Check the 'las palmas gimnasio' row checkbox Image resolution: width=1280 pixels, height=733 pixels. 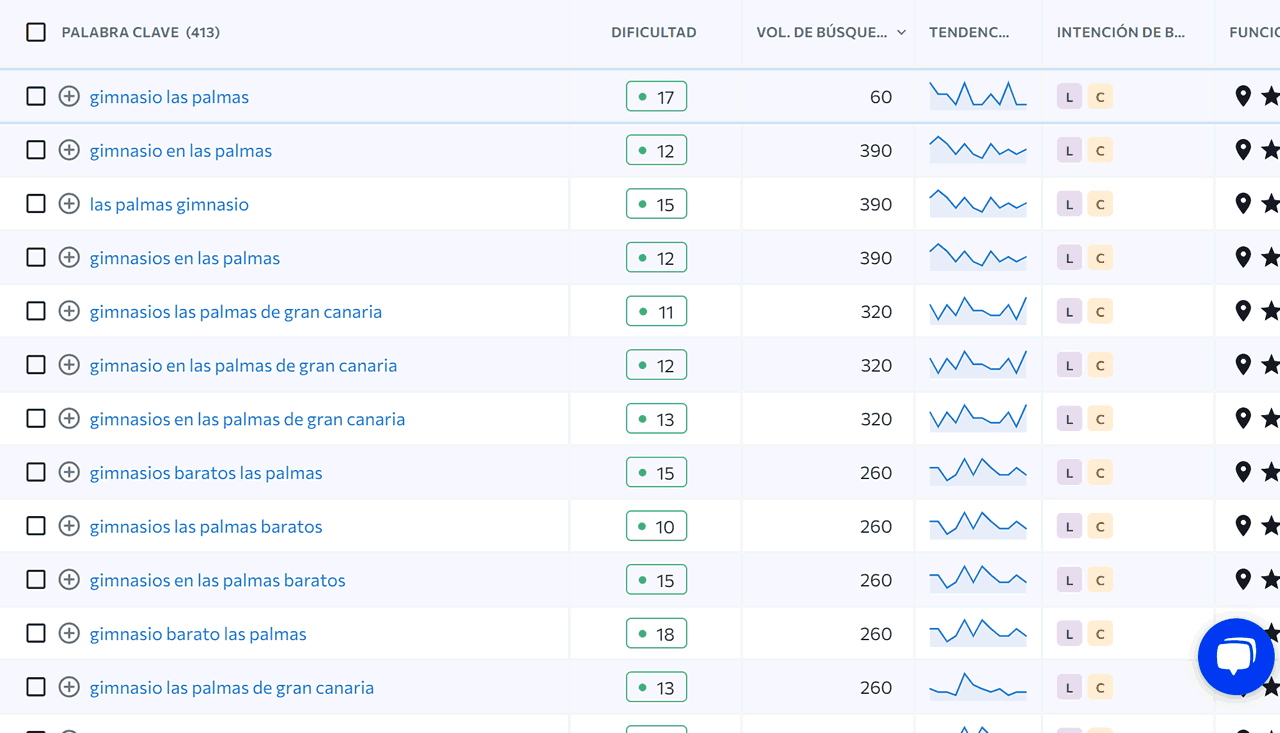click(x=36, y=204)
